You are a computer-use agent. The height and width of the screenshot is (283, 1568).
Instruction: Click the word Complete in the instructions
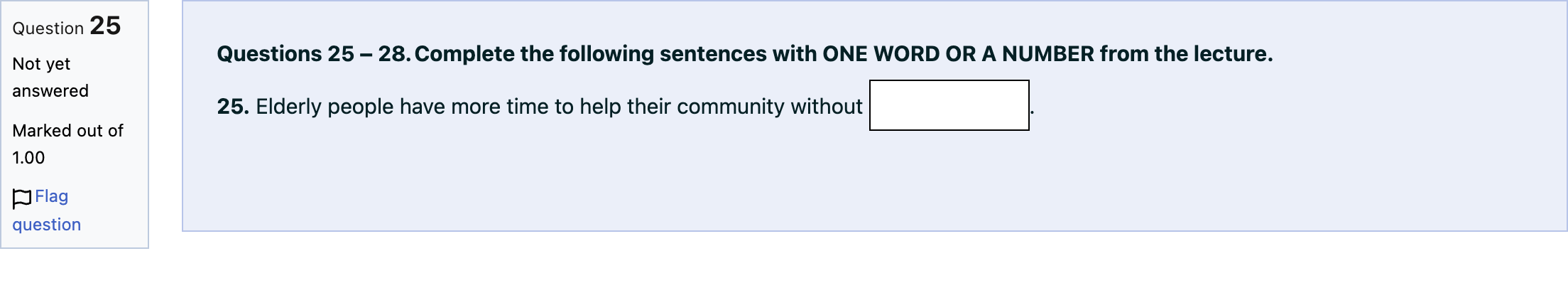point(464,53)
